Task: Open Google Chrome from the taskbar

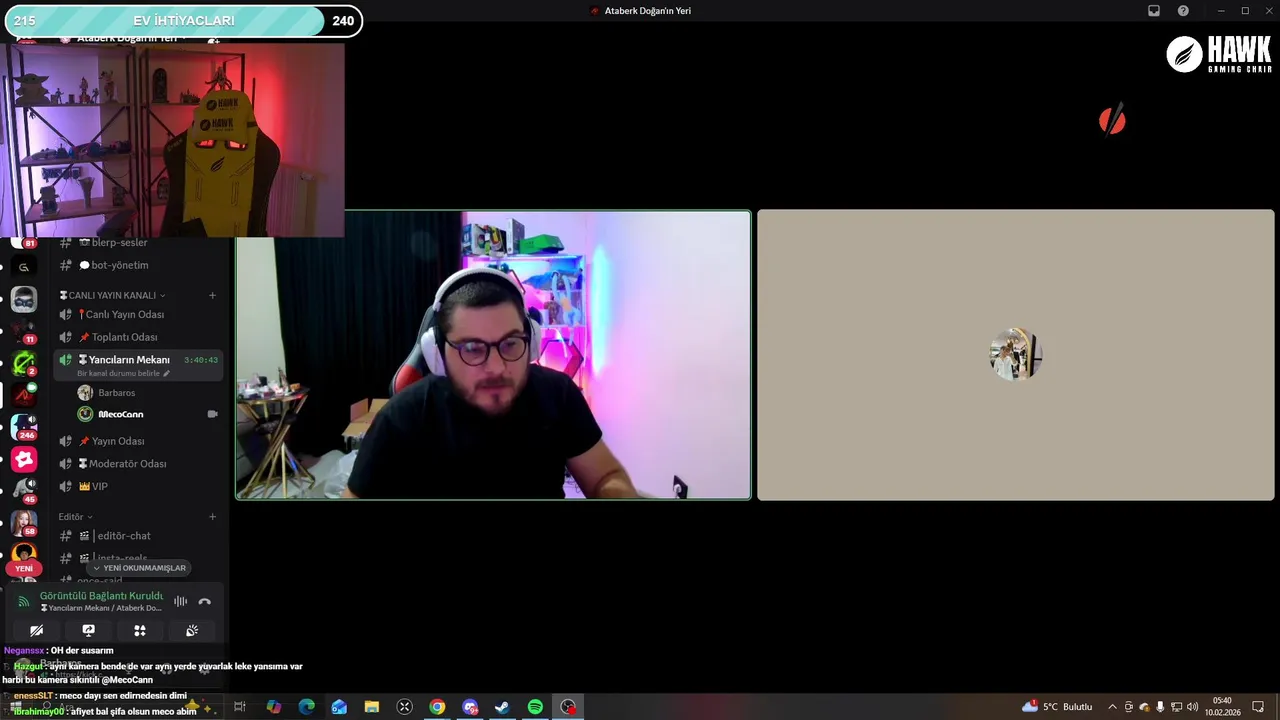Action: tap(437, 707)
